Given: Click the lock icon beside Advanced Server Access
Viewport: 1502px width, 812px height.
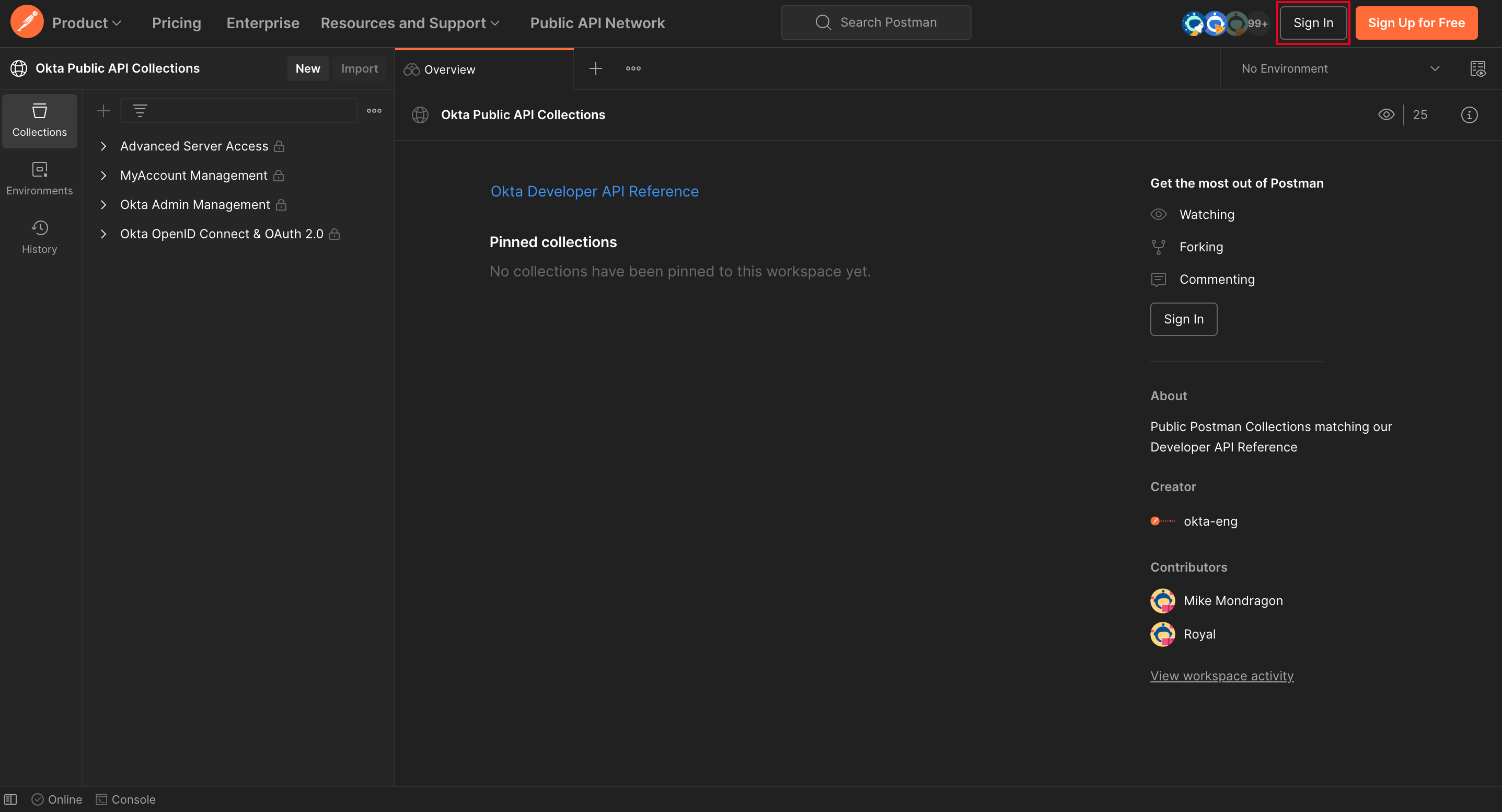Looking at the screenshot, I should tap(279, 146).
